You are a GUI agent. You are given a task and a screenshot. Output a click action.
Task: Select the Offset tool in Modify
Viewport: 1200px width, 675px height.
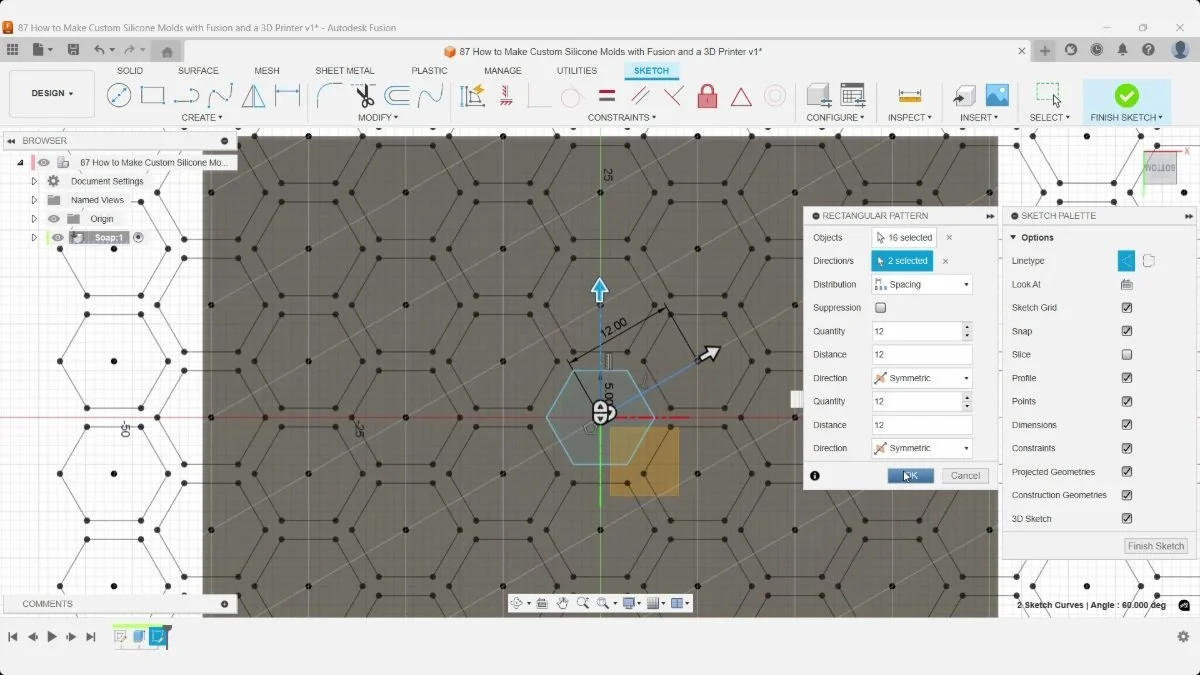[x=397, y=96]
